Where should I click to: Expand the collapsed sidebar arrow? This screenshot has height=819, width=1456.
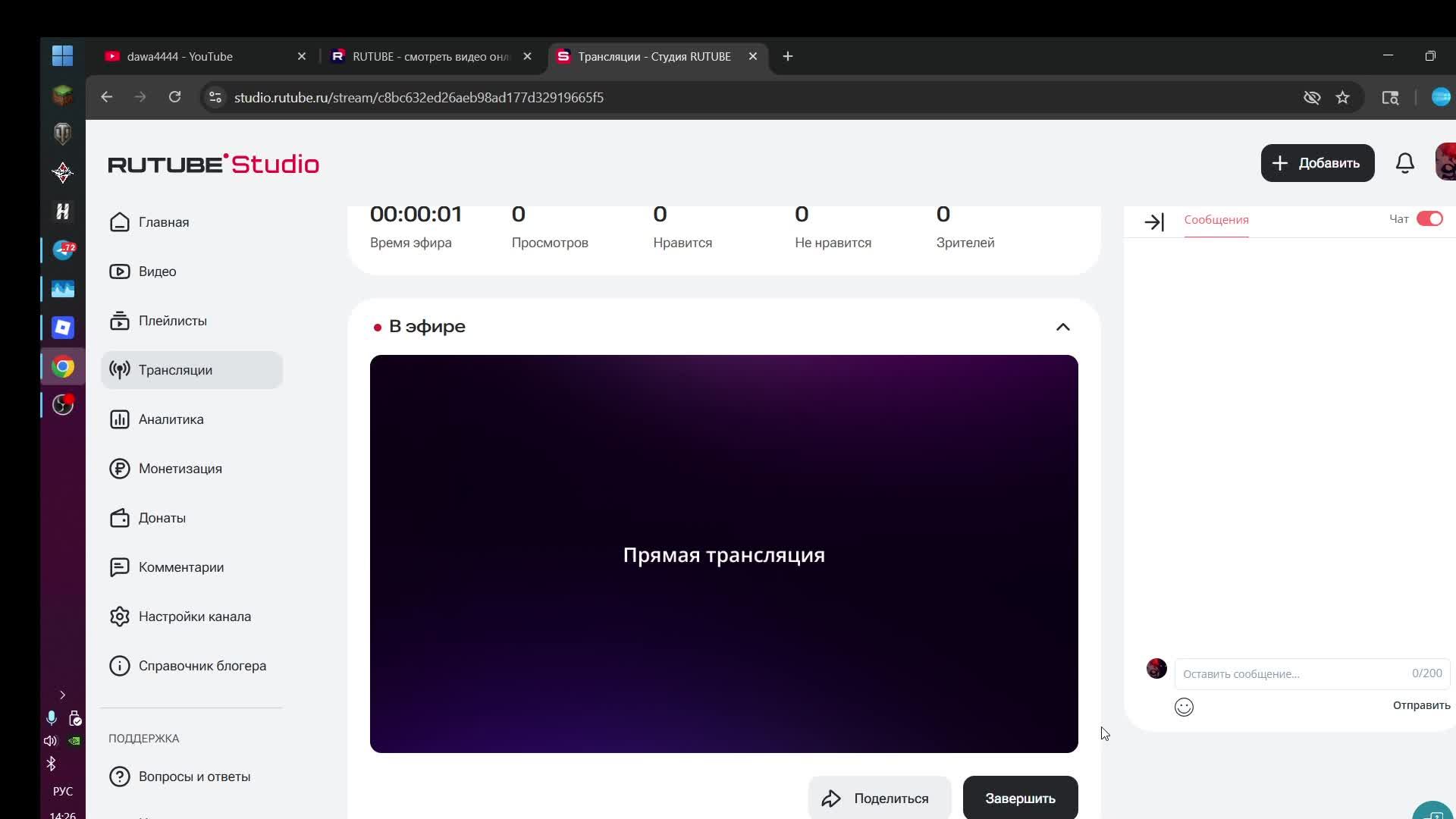click(x=62, y=695)
